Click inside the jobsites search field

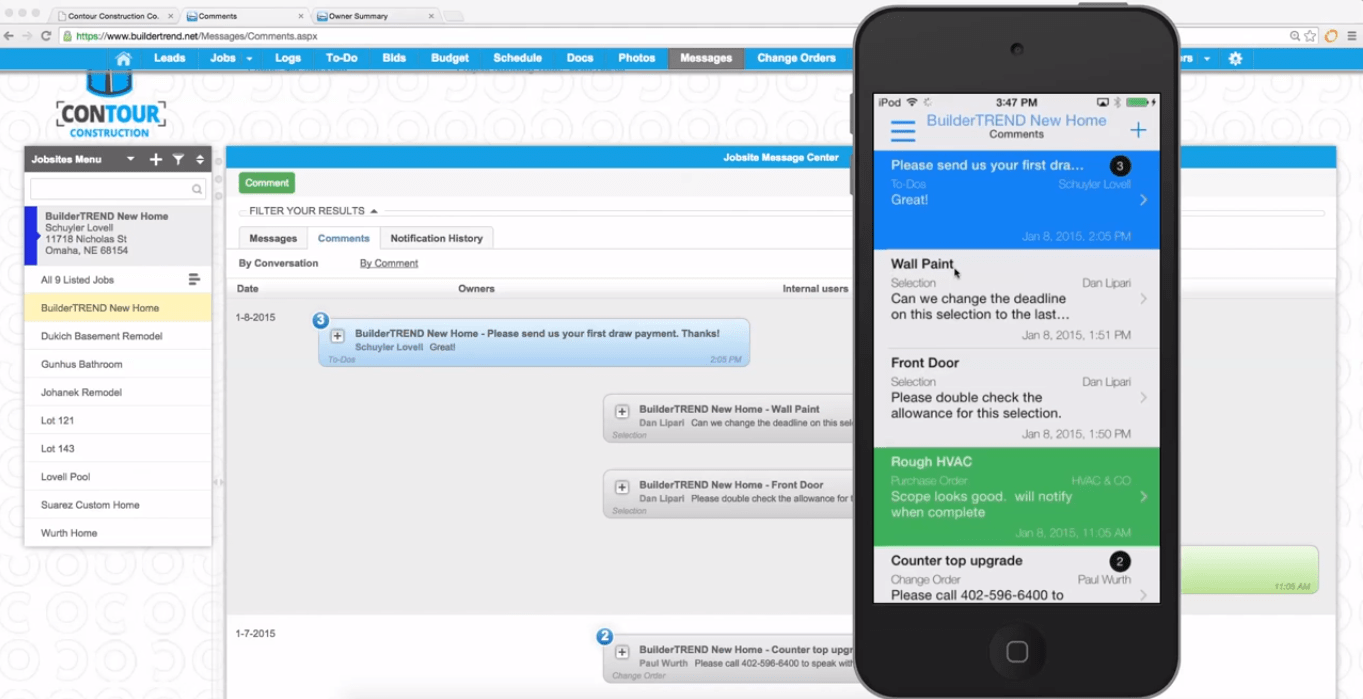(110, 188)
